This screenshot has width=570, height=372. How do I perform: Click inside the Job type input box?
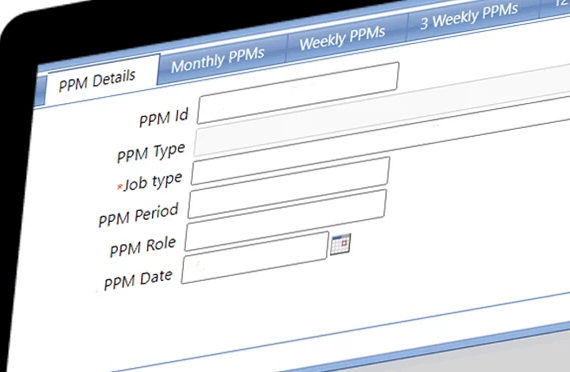click(x=290, y=171)
